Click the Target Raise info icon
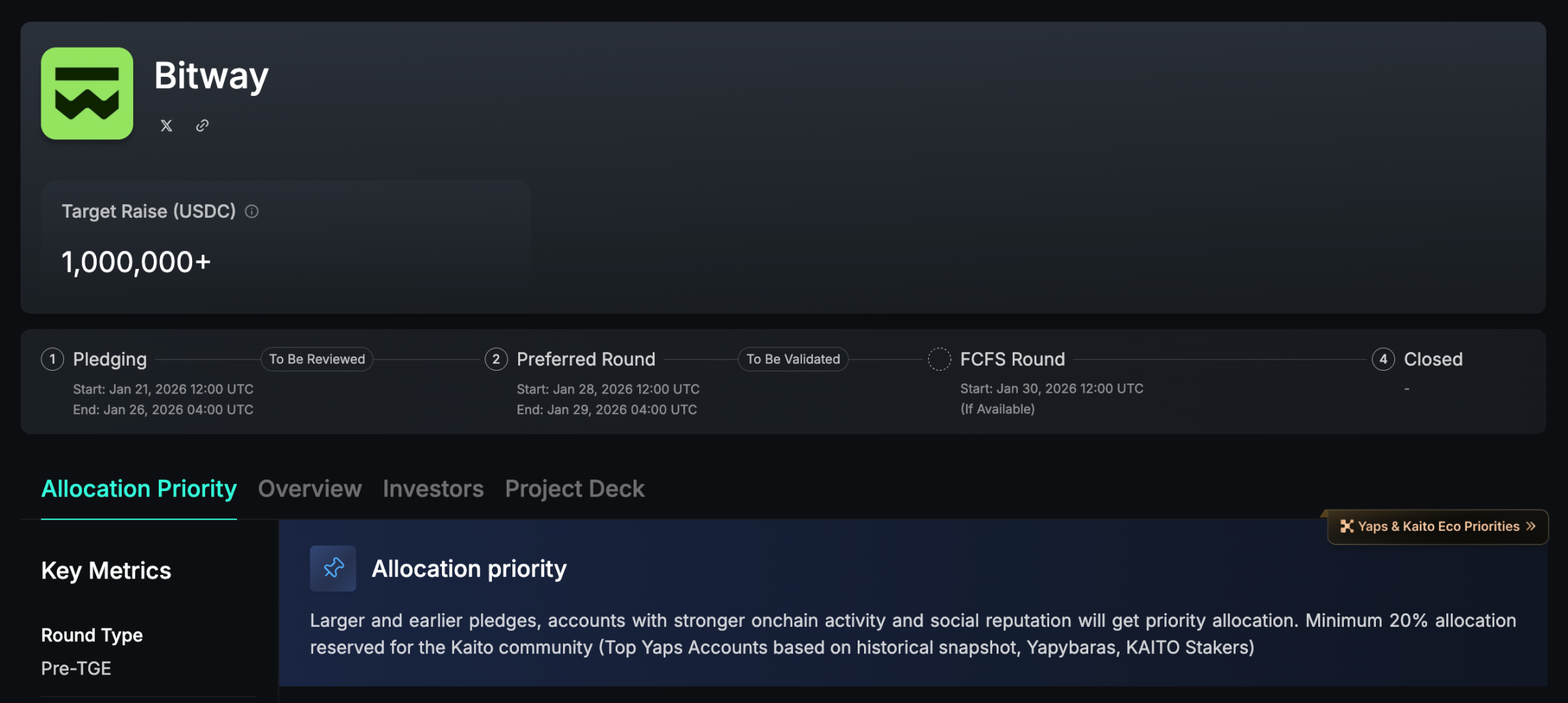Image resolution: width=1568 pixels, height=703 pixels. pyautogui.click(x=252, y=211)
